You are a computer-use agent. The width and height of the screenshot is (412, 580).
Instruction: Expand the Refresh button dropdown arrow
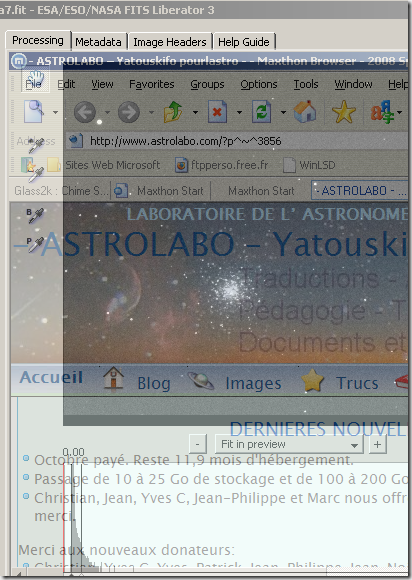283,112
